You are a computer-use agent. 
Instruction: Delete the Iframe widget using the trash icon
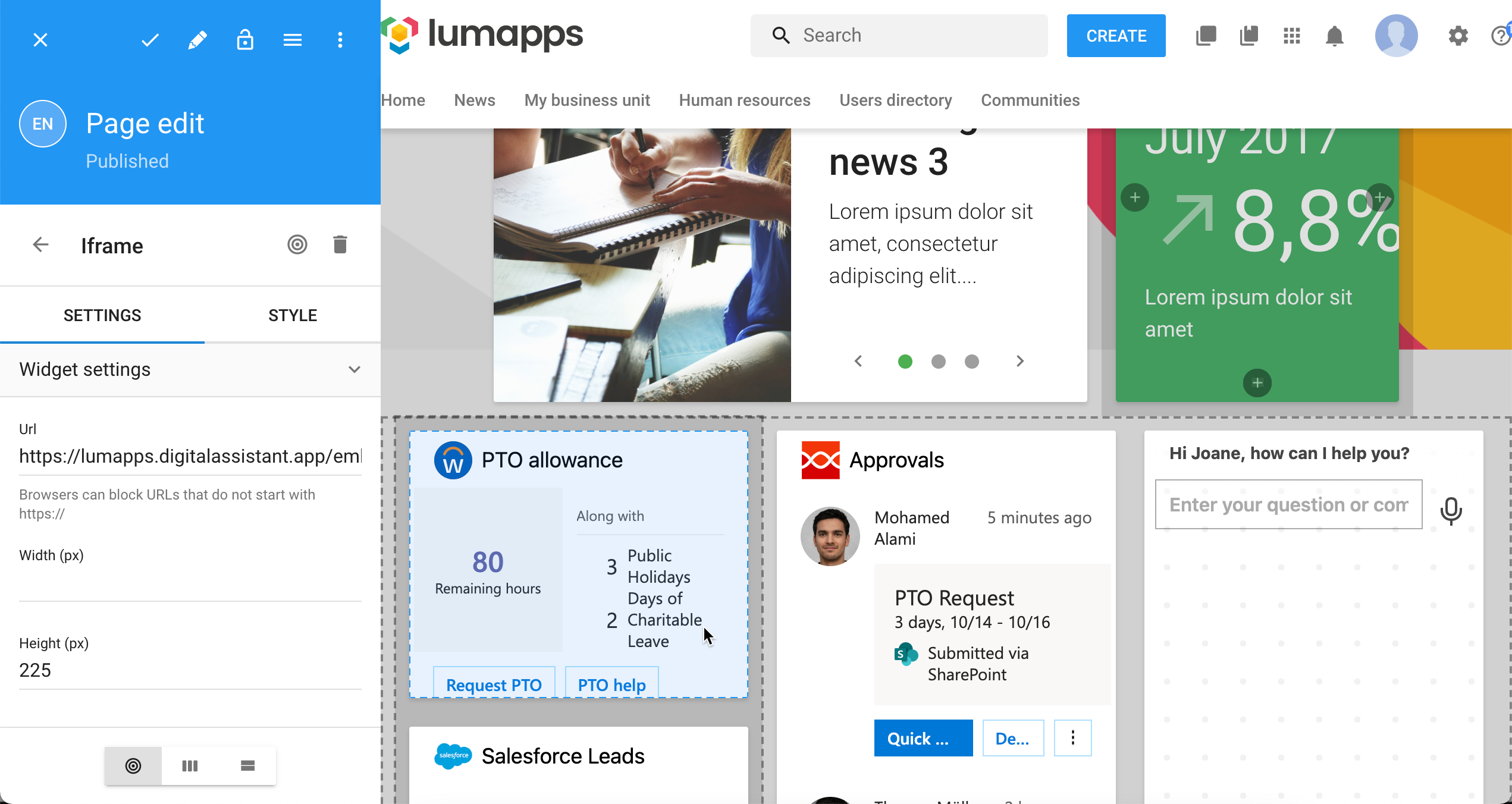click(x=340, y=244)
